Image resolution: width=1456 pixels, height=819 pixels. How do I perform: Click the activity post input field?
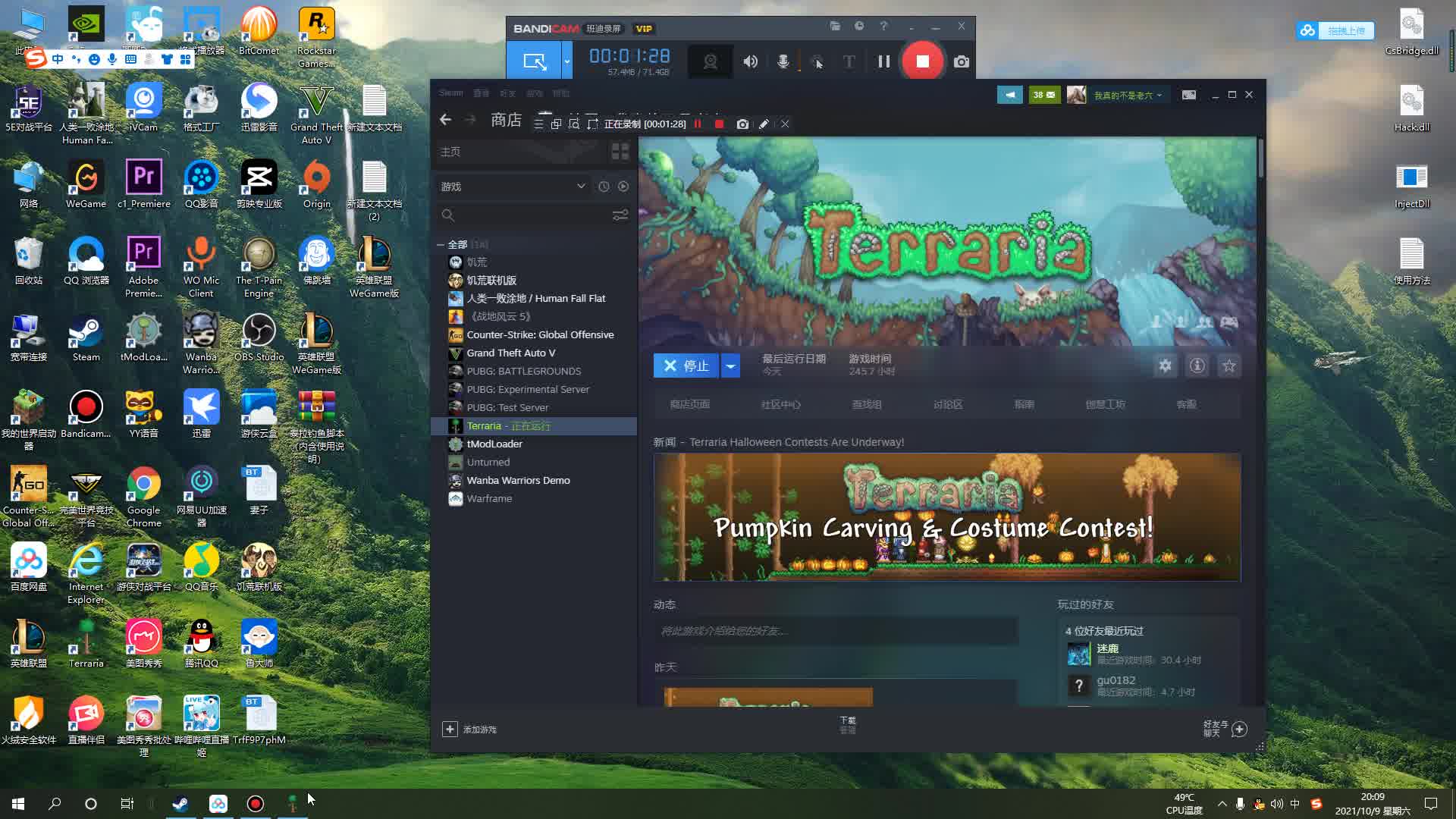(x=836, y=631)
